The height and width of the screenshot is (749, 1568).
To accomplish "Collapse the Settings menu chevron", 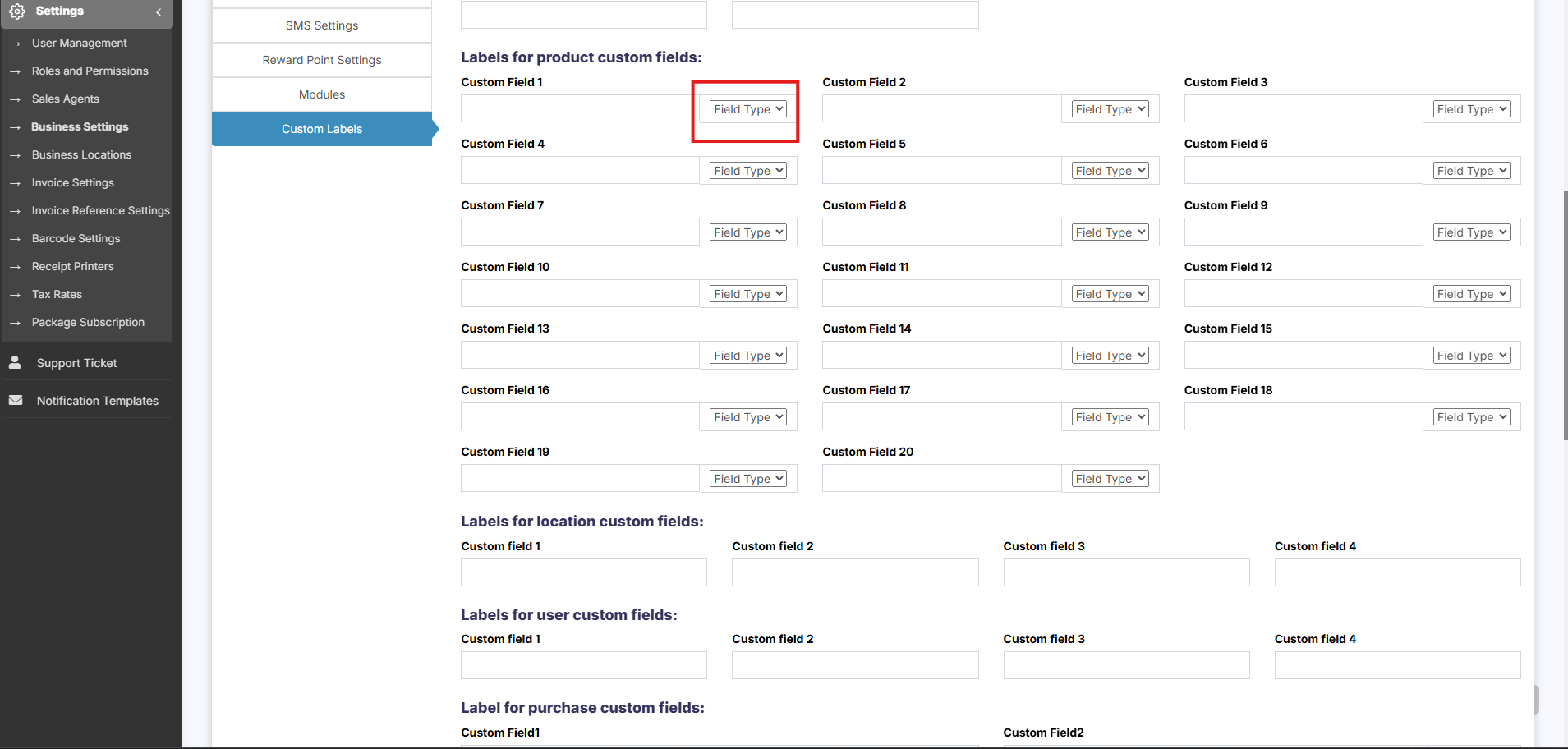I will [x=159, y=12].
